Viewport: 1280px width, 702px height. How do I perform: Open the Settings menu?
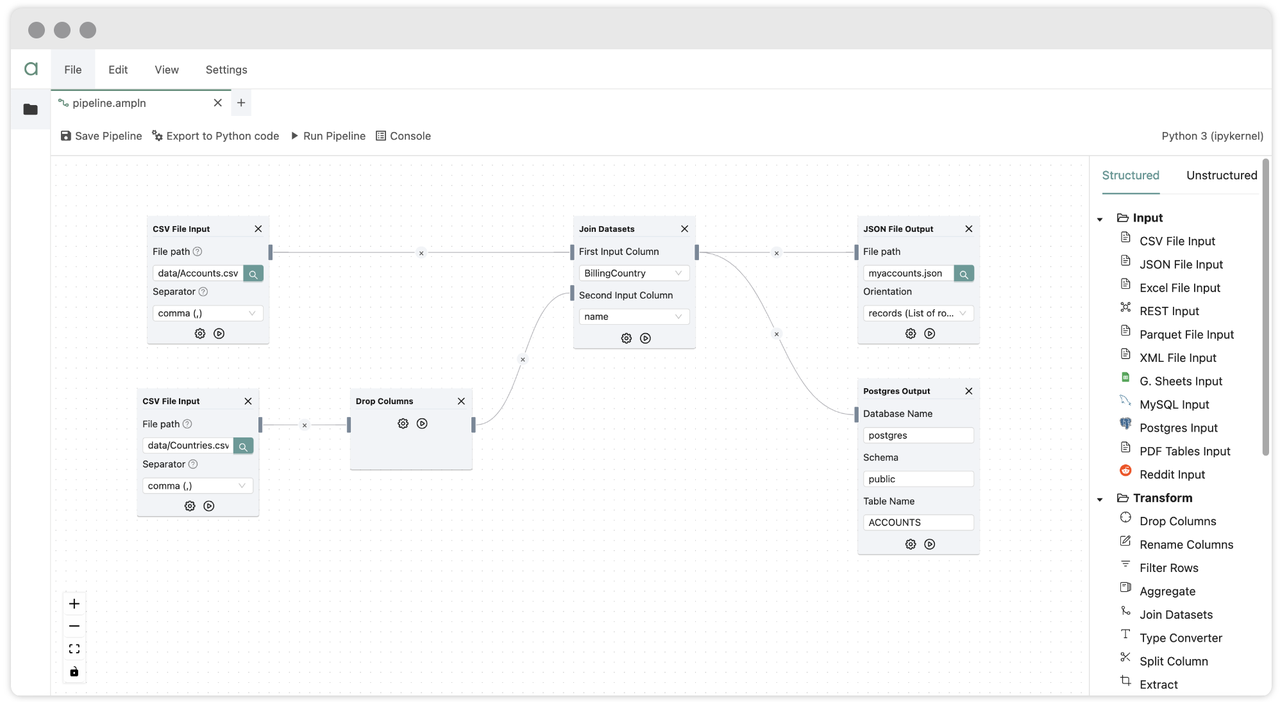pos(226,70)
